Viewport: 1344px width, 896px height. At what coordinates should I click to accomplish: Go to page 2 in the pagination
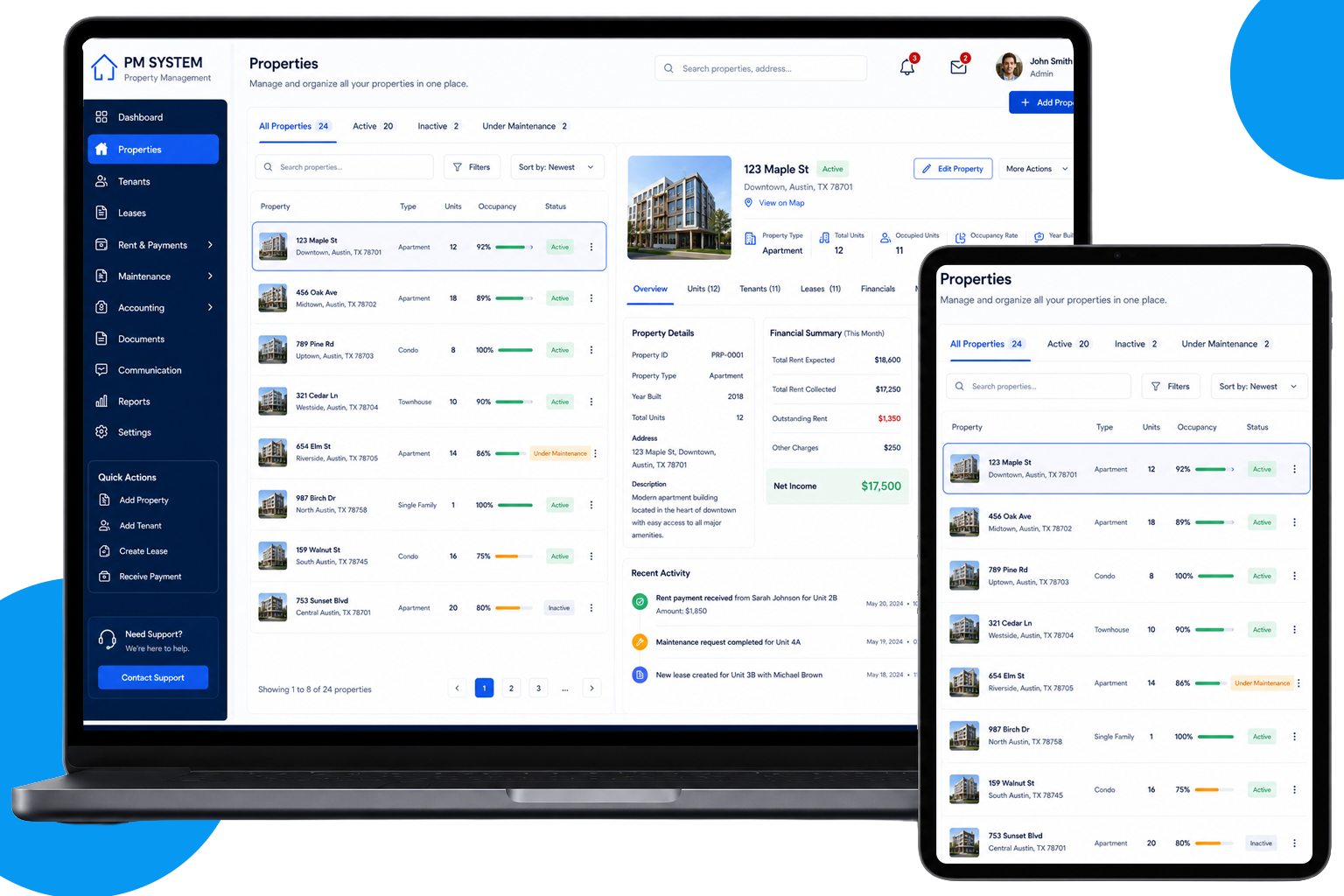coord(512,689)
